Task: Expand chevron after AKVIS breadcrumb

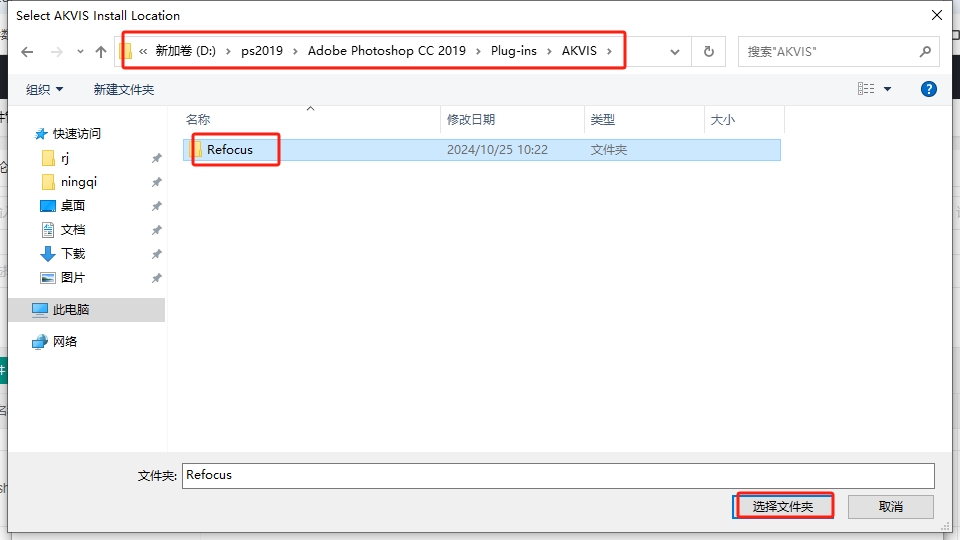Action: pyautogui.click(x=609, y=51)
